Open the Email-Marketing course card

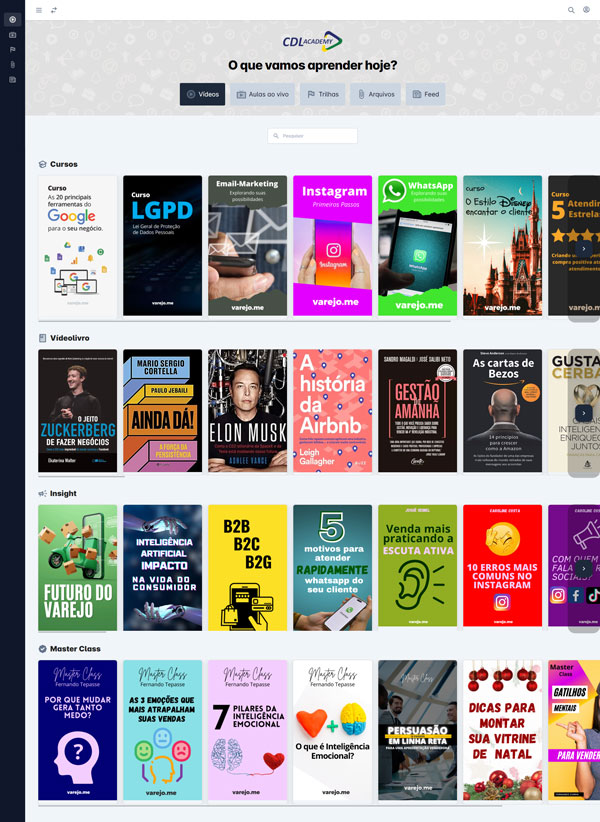point(247,246)
